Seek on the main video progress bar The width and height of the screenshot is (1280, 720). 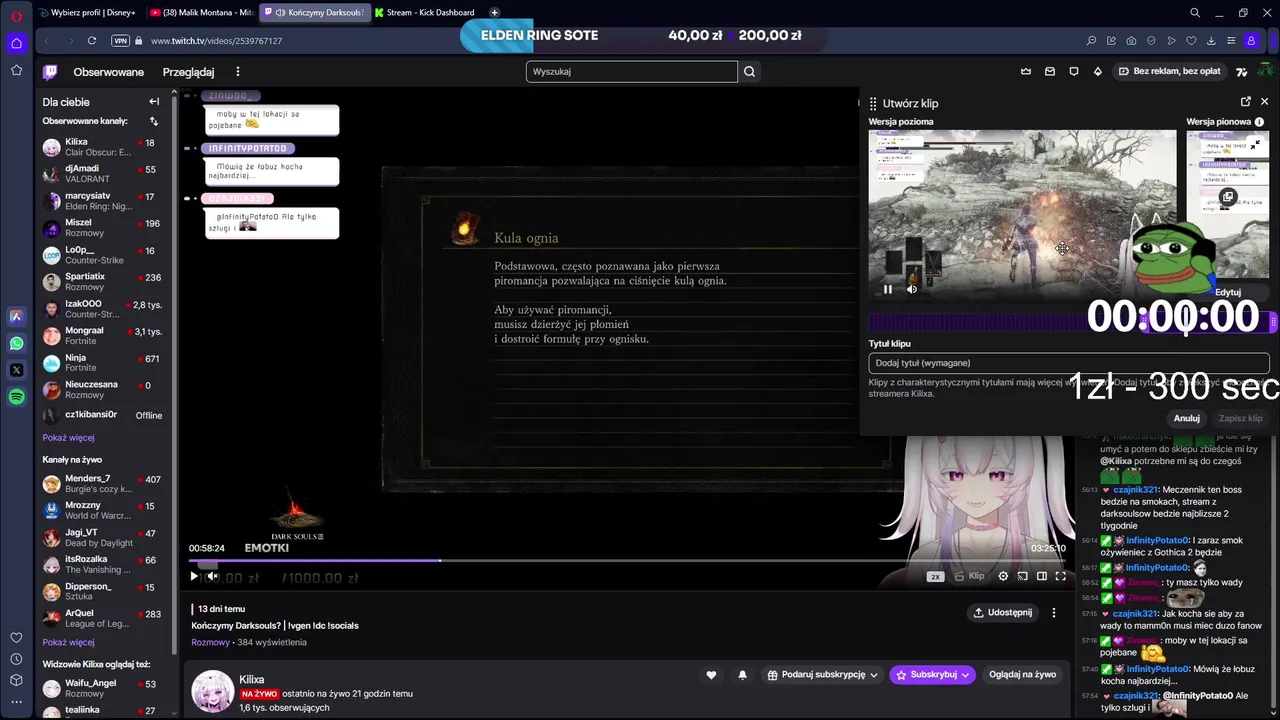[x=627, y=560]
